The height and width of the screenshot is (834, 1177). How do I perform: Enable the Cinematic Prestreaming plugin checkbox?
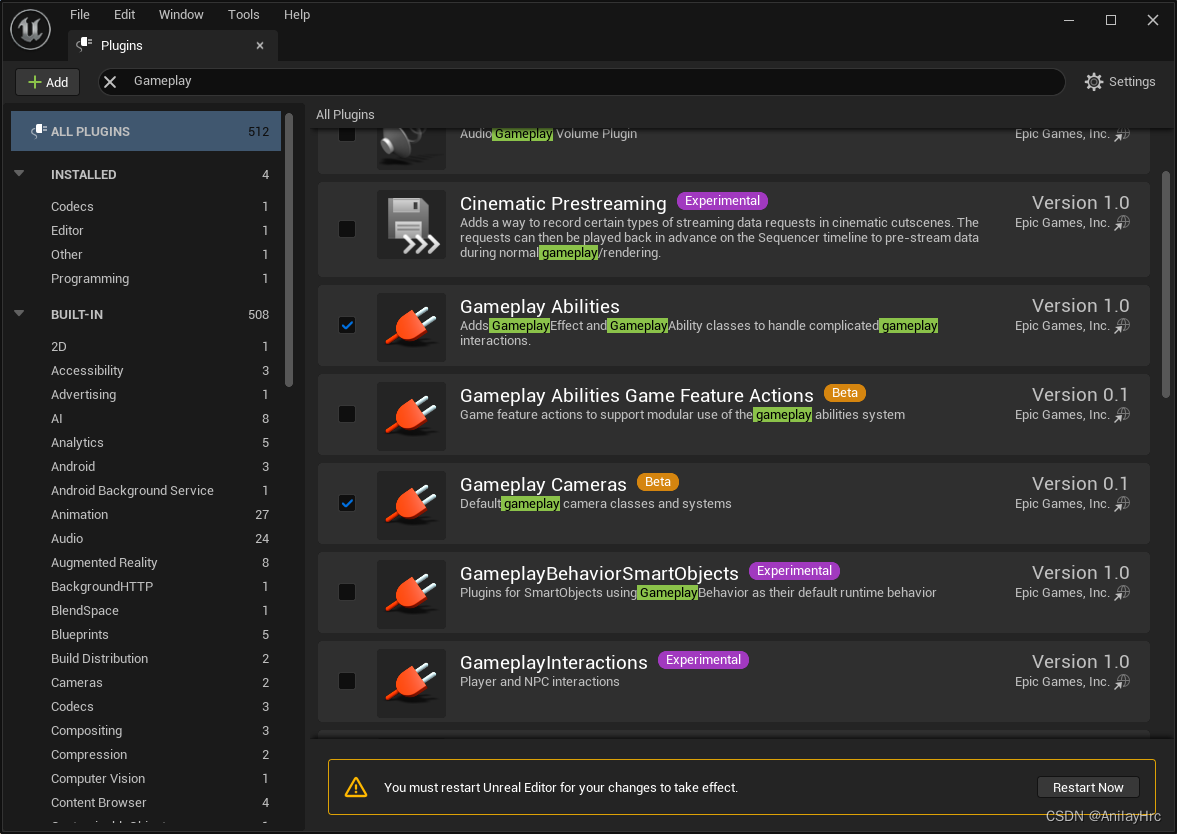347,229
